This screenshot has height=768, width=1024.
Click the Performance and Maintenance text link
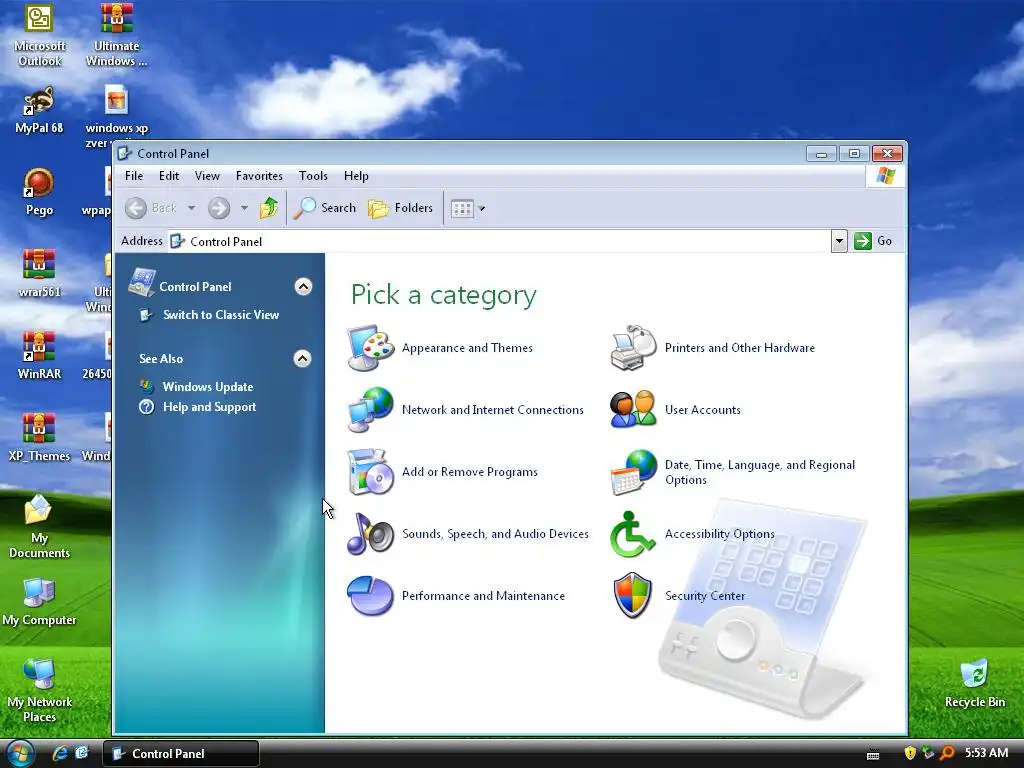483,596
